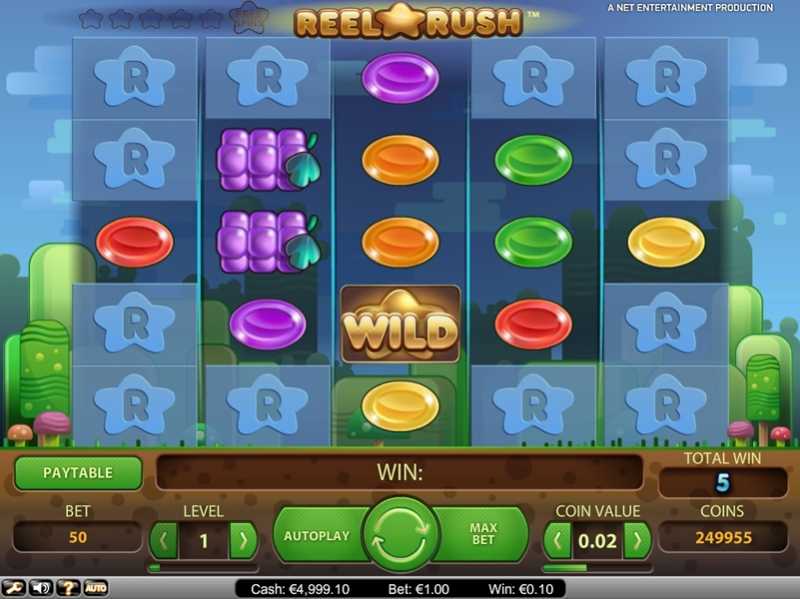Click the large star in progress row
The width and height of the screenshot is (800, 599).
[x=250, y=17]
